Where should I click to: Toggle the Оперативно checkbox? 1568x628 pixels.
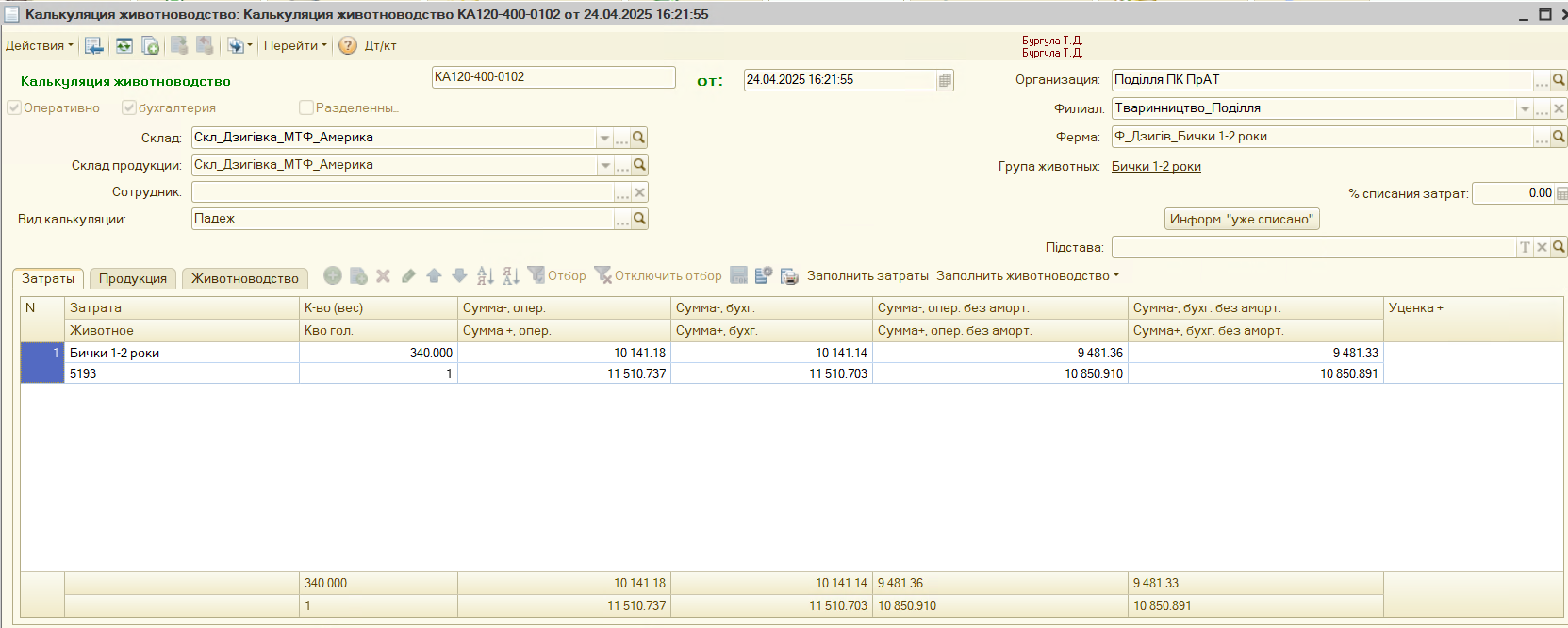14,107
